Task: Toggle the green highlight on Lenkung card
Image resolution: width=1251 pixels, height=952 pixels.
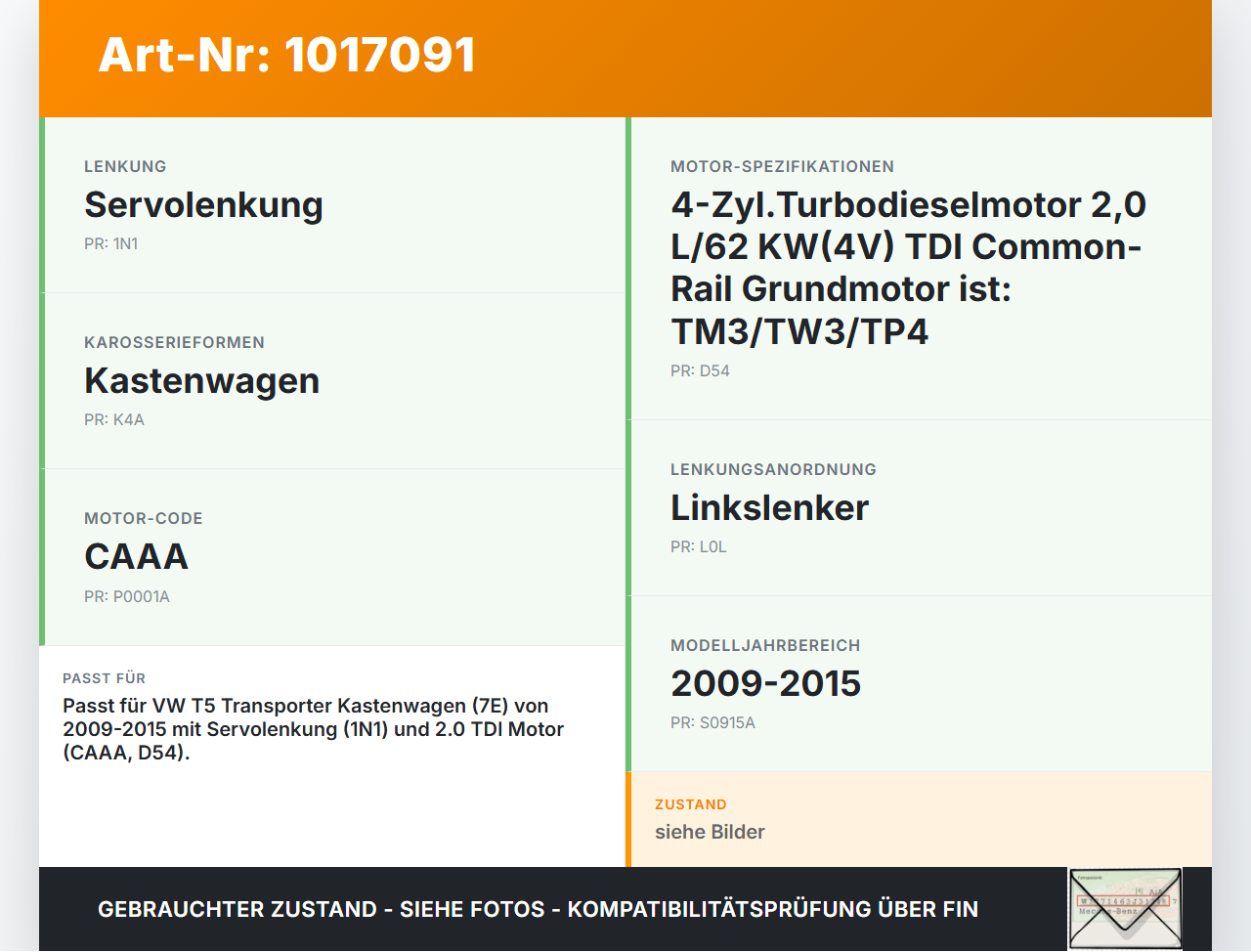Action: [x=41, y=203]
